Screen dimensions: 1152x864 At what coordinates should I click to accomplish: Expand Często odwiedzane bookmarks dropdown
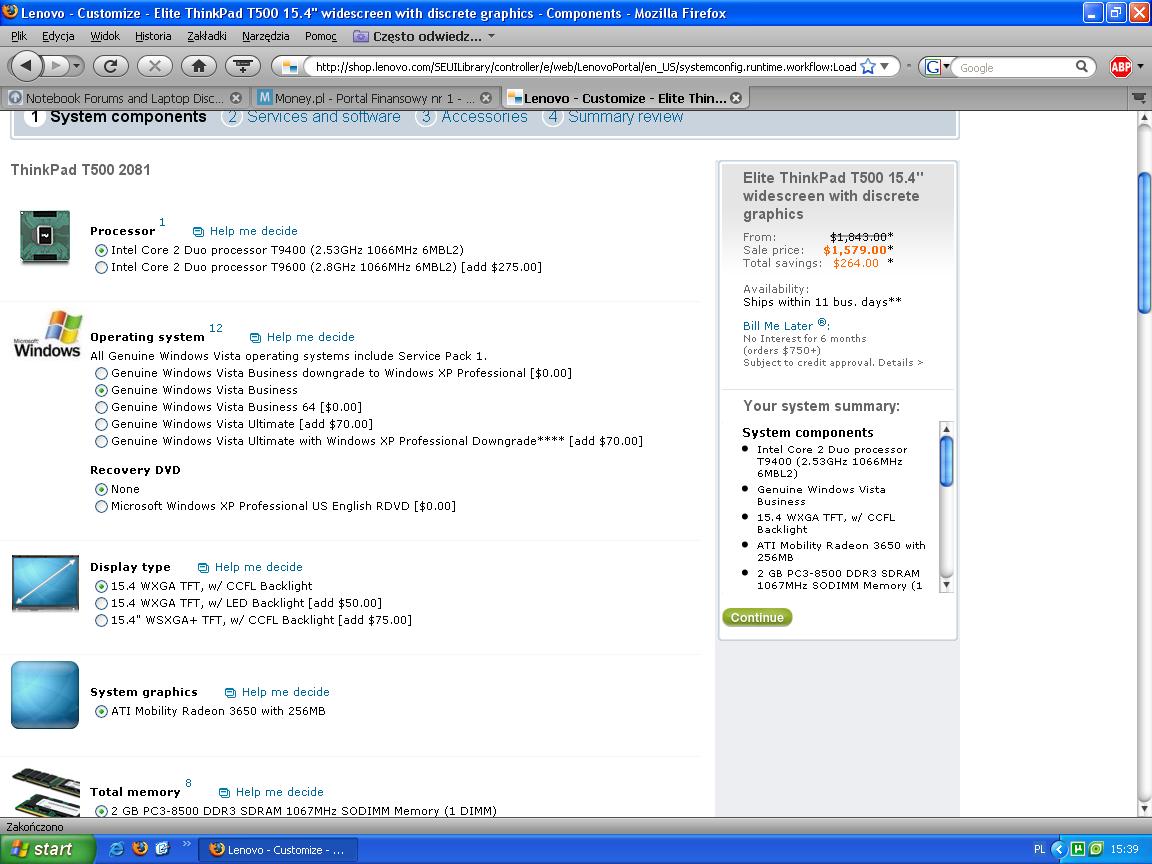[x=492, y=36]
